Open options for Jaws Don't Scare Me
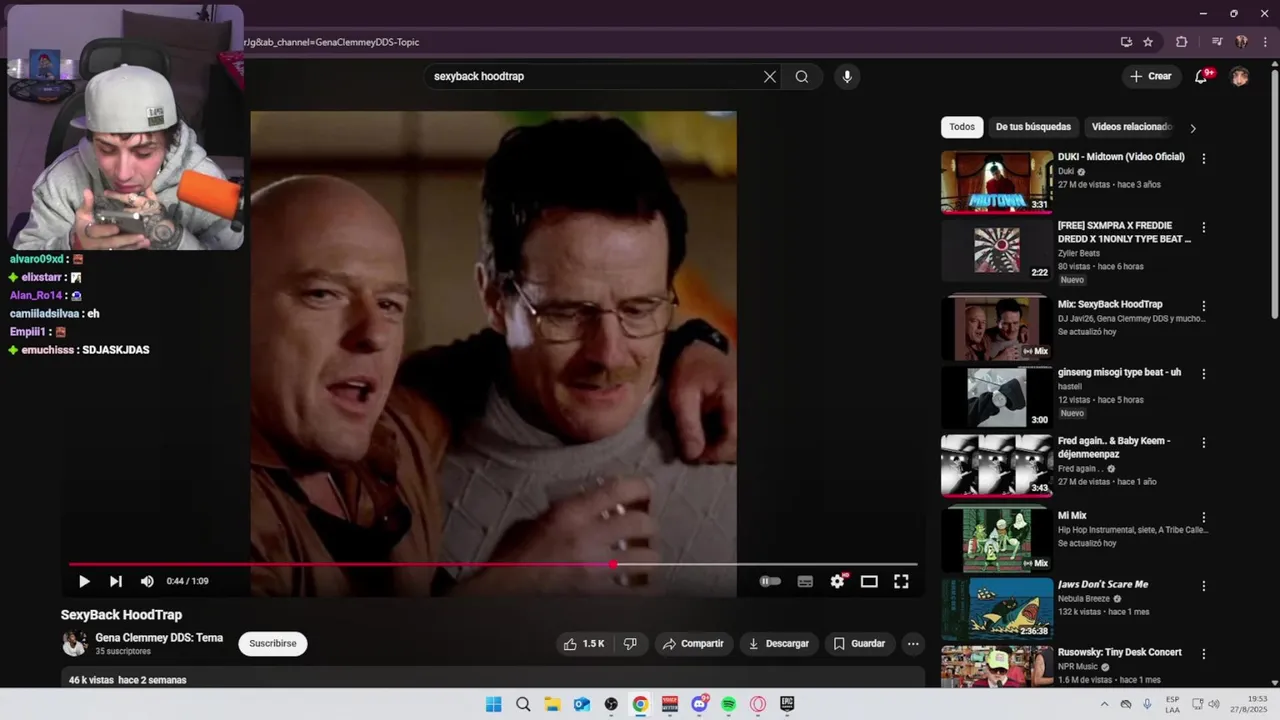The height and width of the screenshot is (720, 1280). (x=1204, y=586)
